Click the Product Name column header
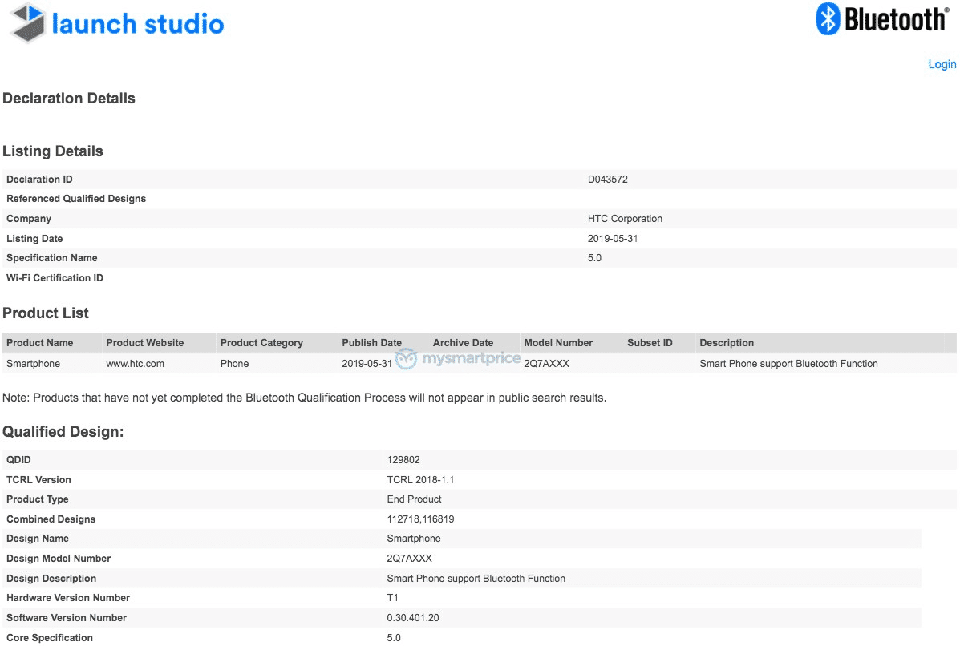960x646 pixels. point(40,343)
